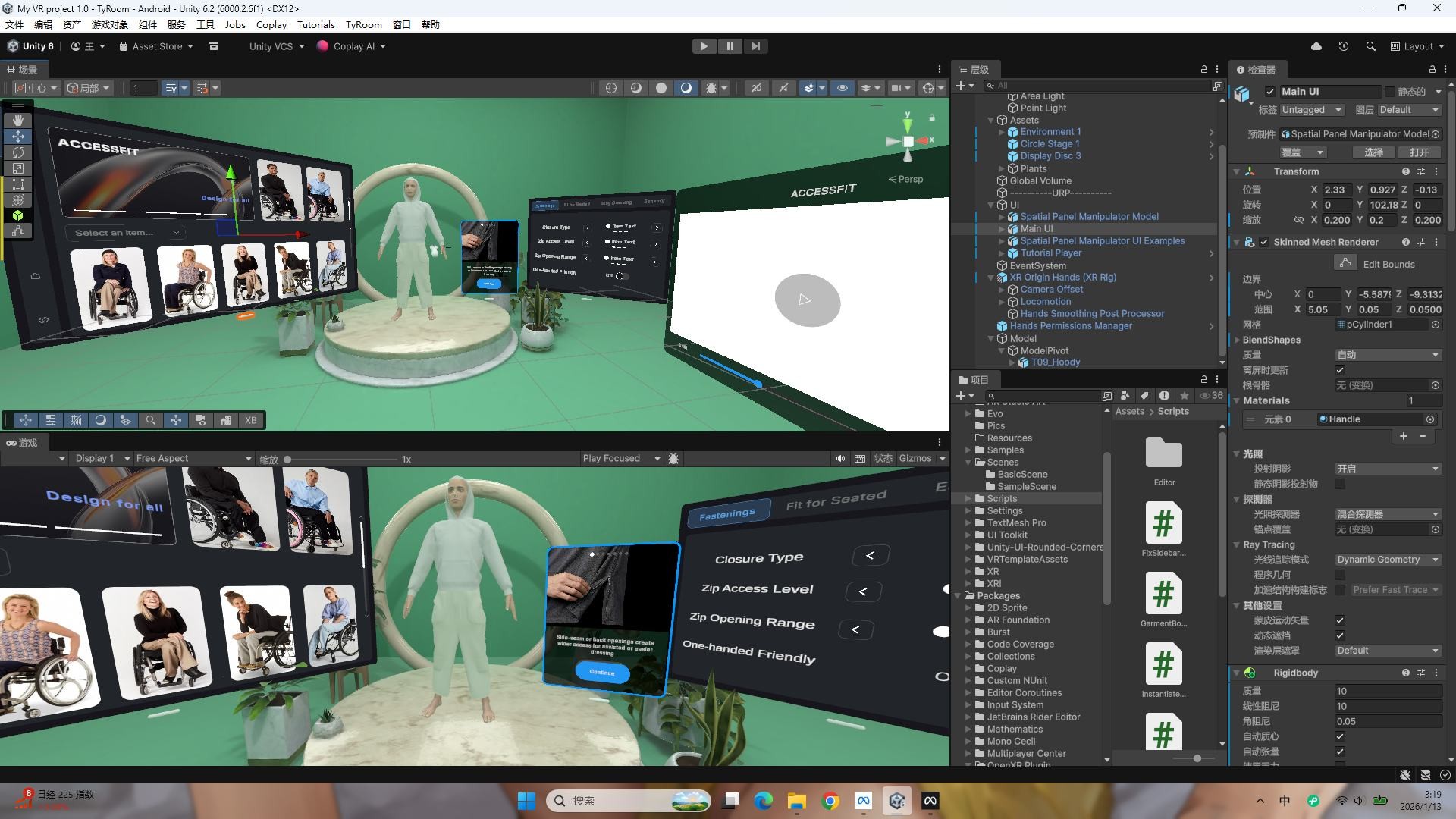1456x819 pixels.
Task: Select the Transform tool in scene toolbar
Action: [18, 199]
